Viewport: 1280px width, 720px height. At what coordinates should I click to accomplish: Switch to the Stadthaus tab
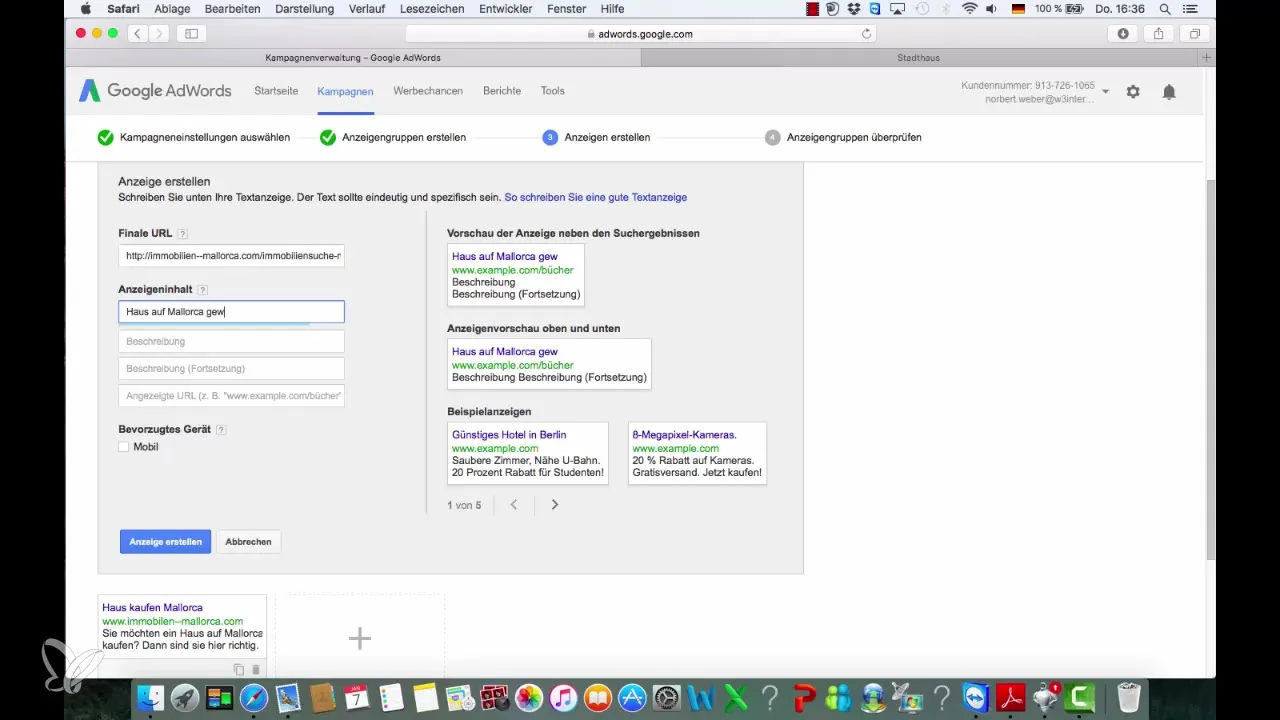point(919,58)
